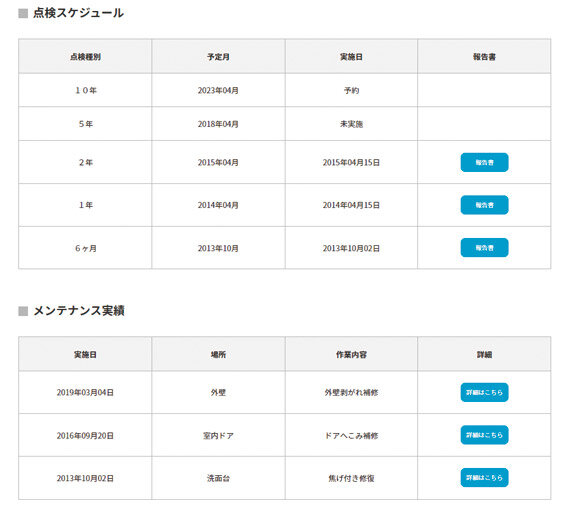Select the 未実施 status cell
The height and width of the screenshot is (506, 568).
351,124
